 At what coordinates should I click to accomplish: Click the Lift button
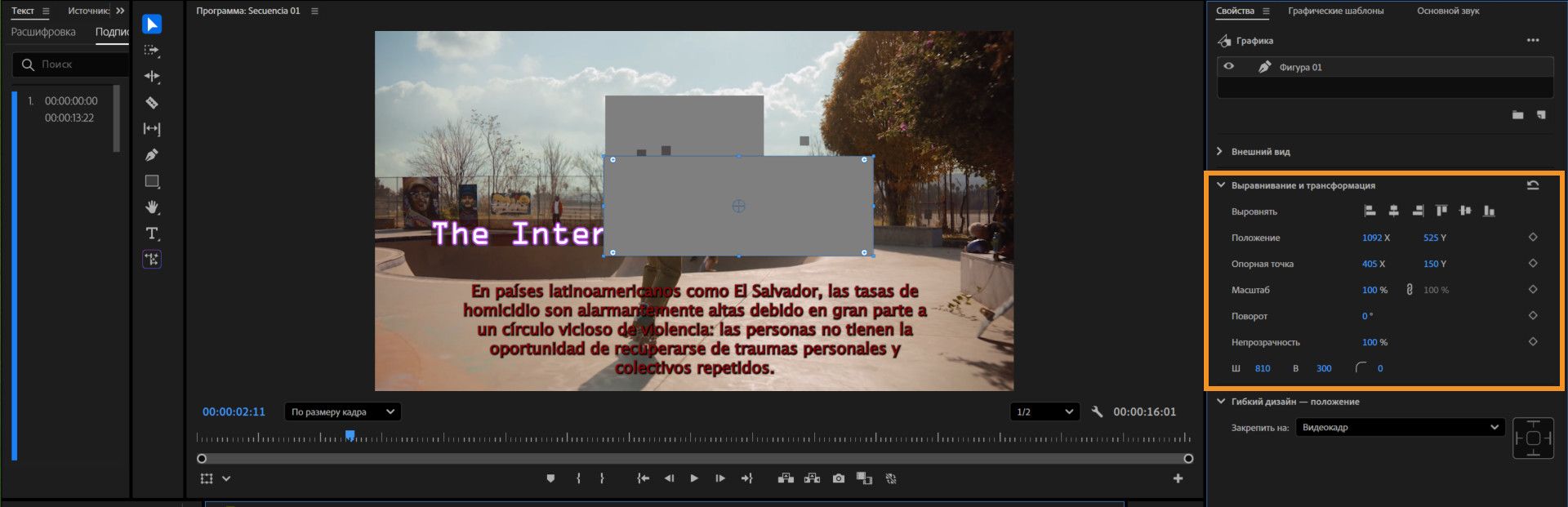coord(786,478)
